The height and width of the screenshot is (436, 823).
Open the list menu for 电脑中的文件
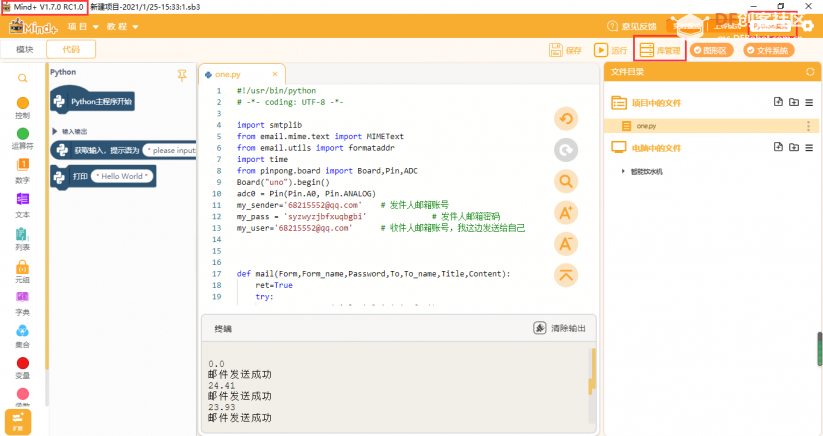[x=809, y=147]
